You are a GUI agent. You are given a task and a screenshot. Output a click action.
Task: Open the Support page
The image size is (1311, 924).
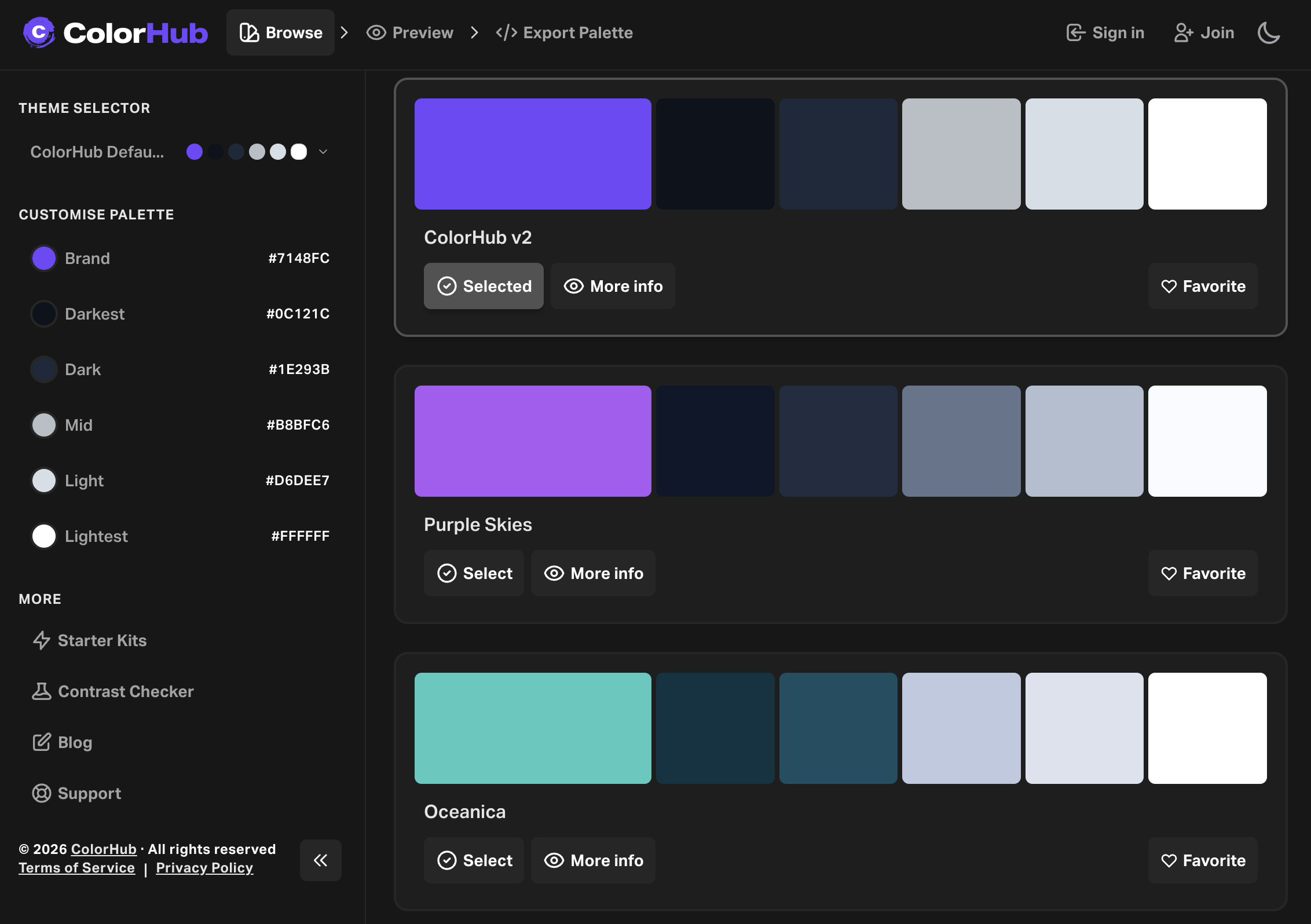point(77,793)
